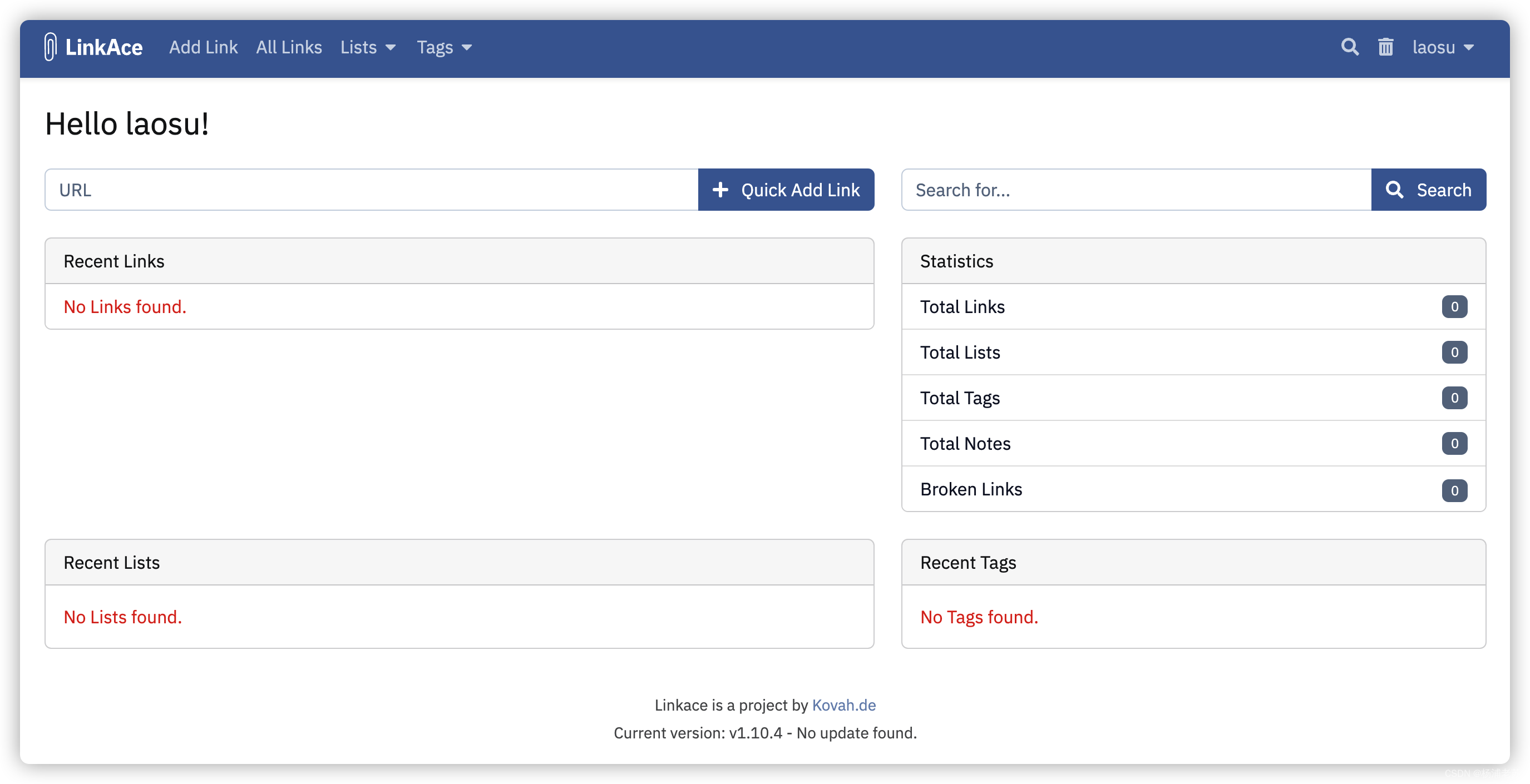
Task: Click the Total Notes count badge
Action: (x=1454, y=443)
